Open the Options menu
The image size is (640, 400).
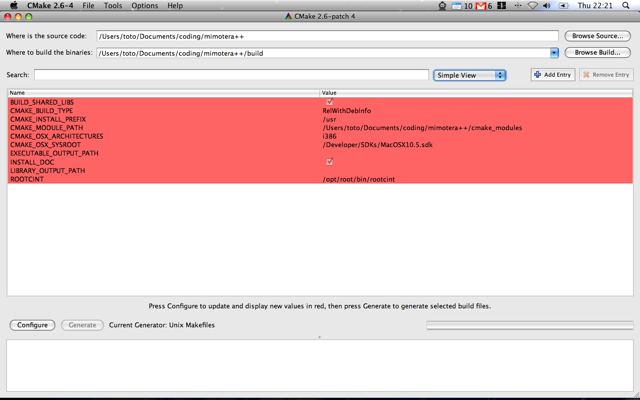[144, 6]
